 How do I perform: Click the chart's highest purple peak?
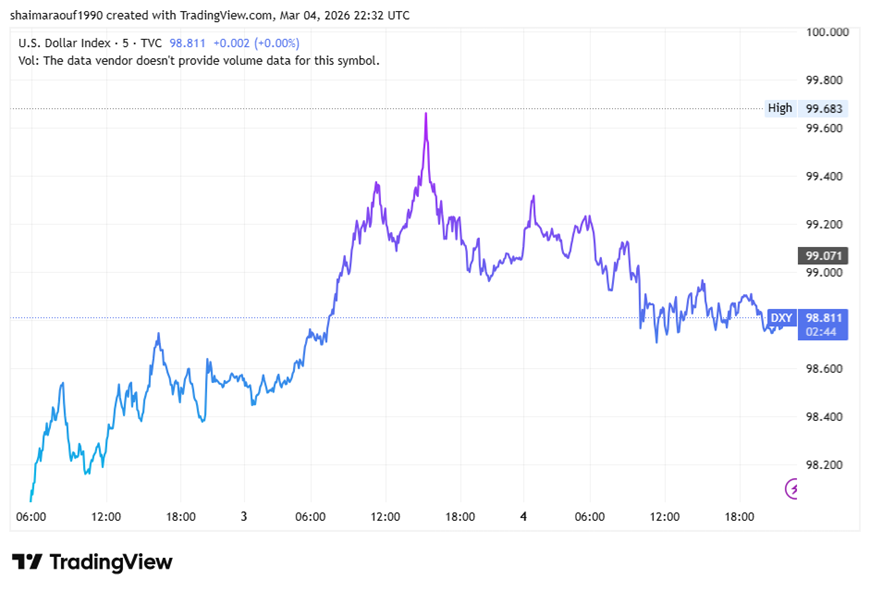(426, 114)
